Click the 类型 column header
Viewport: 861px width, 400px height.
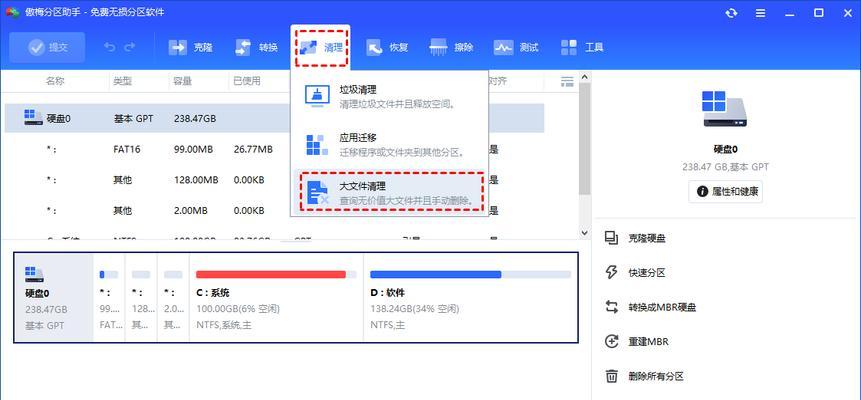coord(122,81)
